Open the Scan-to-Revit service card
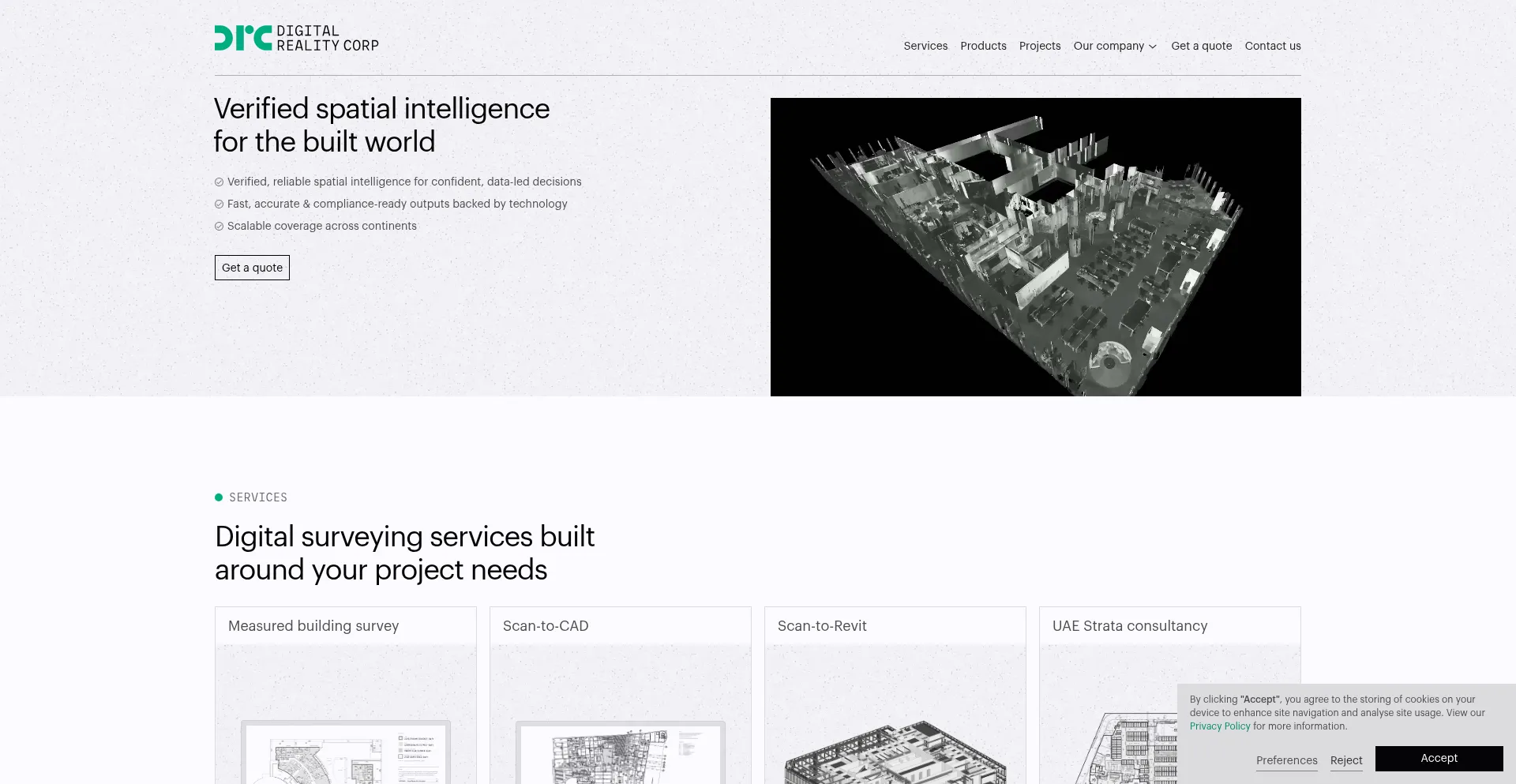The image size is (1516, 784). click(895, 695)
